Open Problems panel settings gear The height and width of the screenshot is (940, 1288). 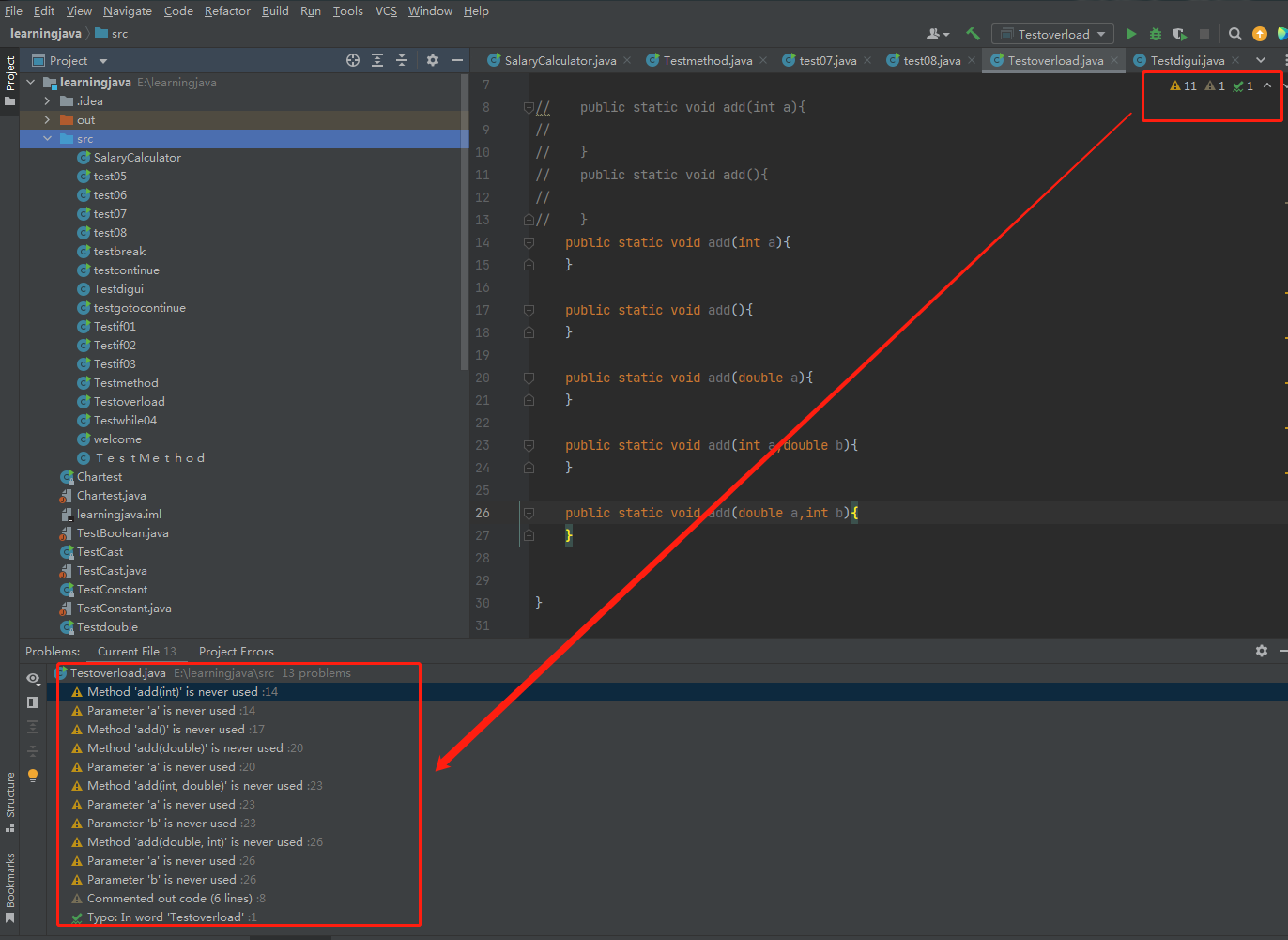(1262, 651)
